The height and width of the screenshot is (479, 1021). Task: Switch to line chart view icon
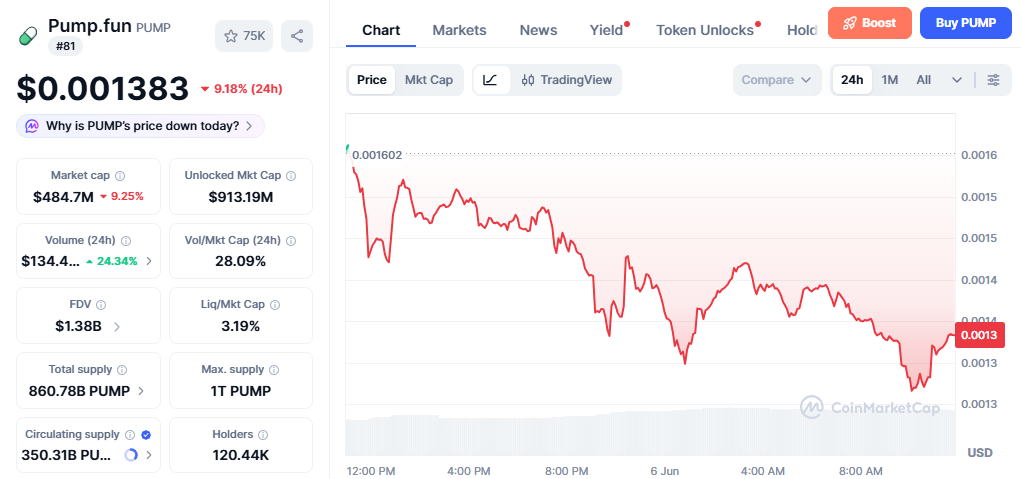coord(491,80)
